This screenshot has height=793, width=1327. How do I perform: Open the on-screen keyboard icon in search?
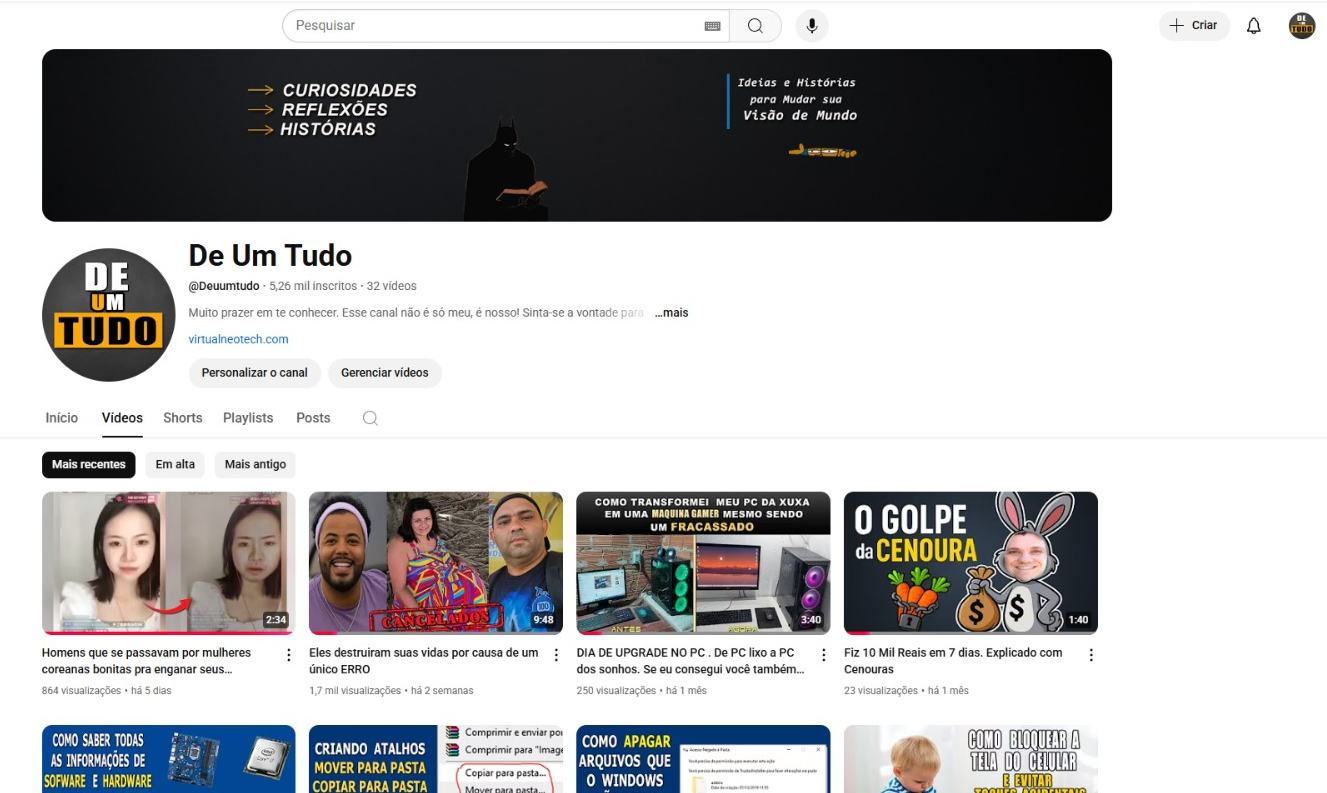[x=712, y=26]
